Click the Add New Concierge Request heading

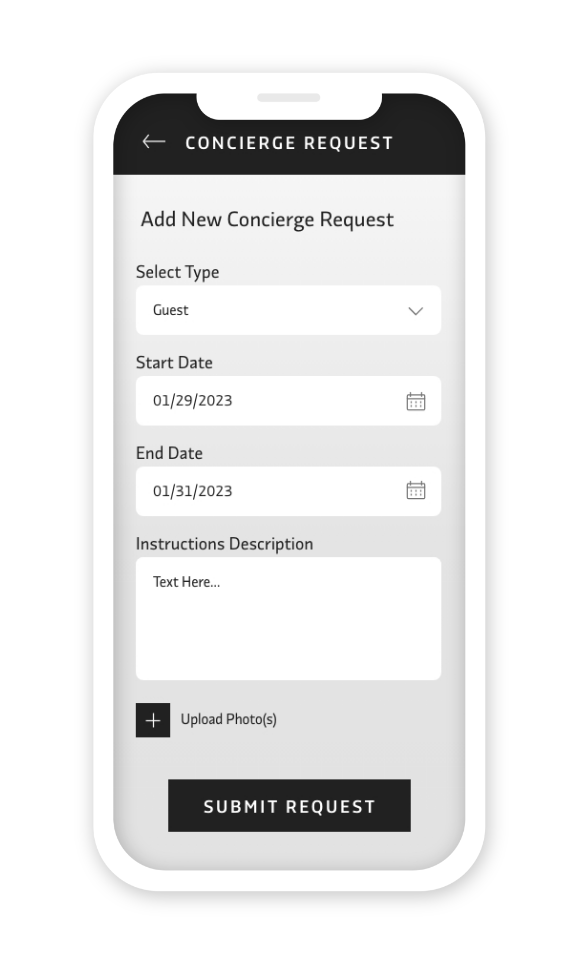(267, 220)
